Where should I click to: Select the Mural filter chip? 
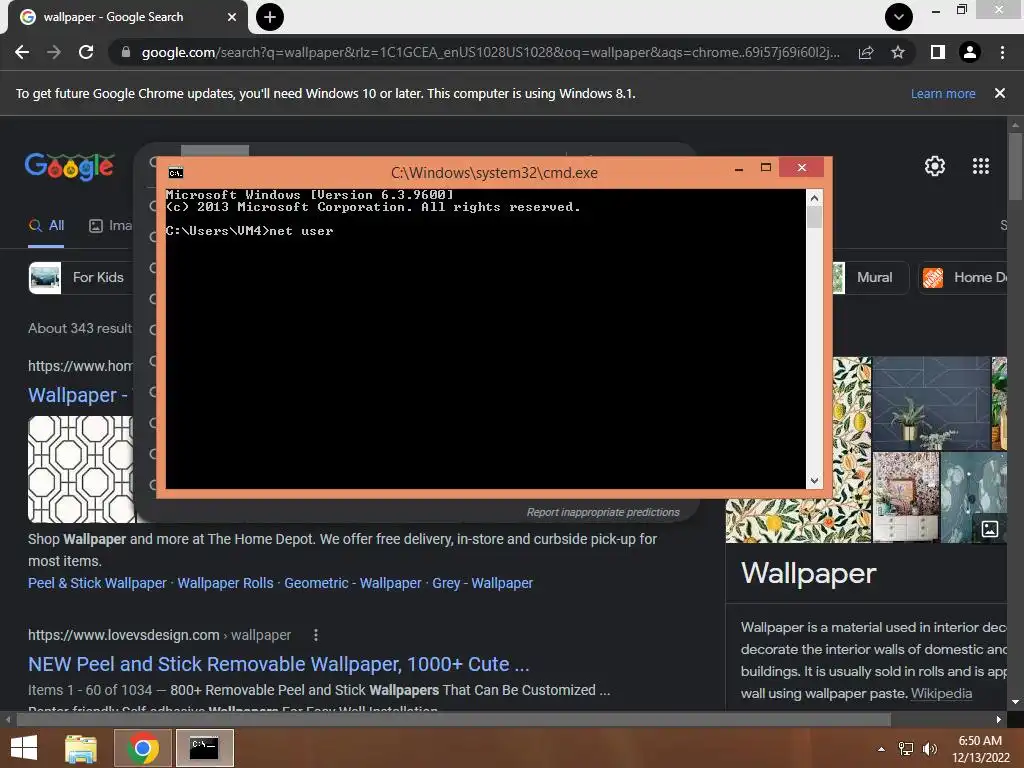[x=871, y=278]
